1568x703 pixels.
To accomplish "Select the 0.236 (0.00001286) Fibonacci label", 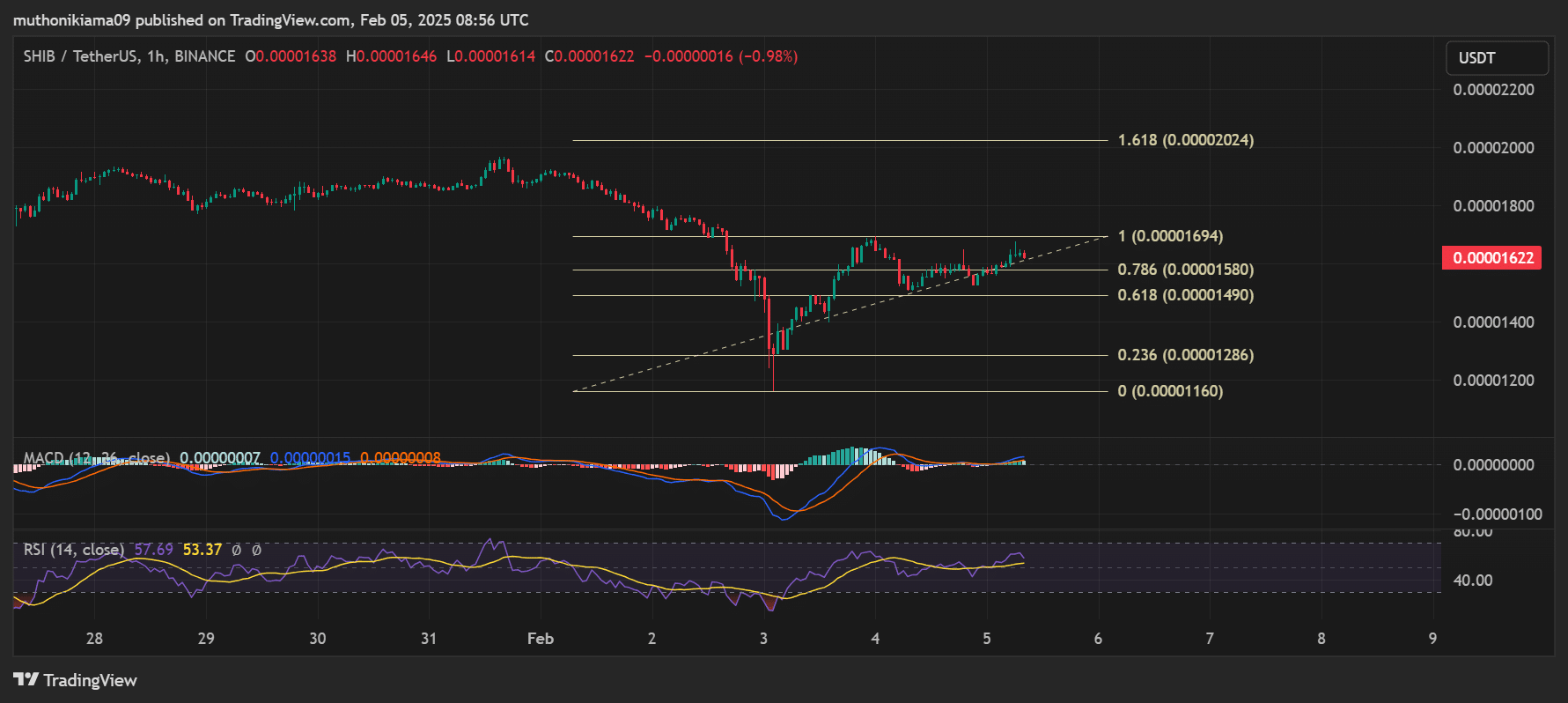I will 1186,355.
